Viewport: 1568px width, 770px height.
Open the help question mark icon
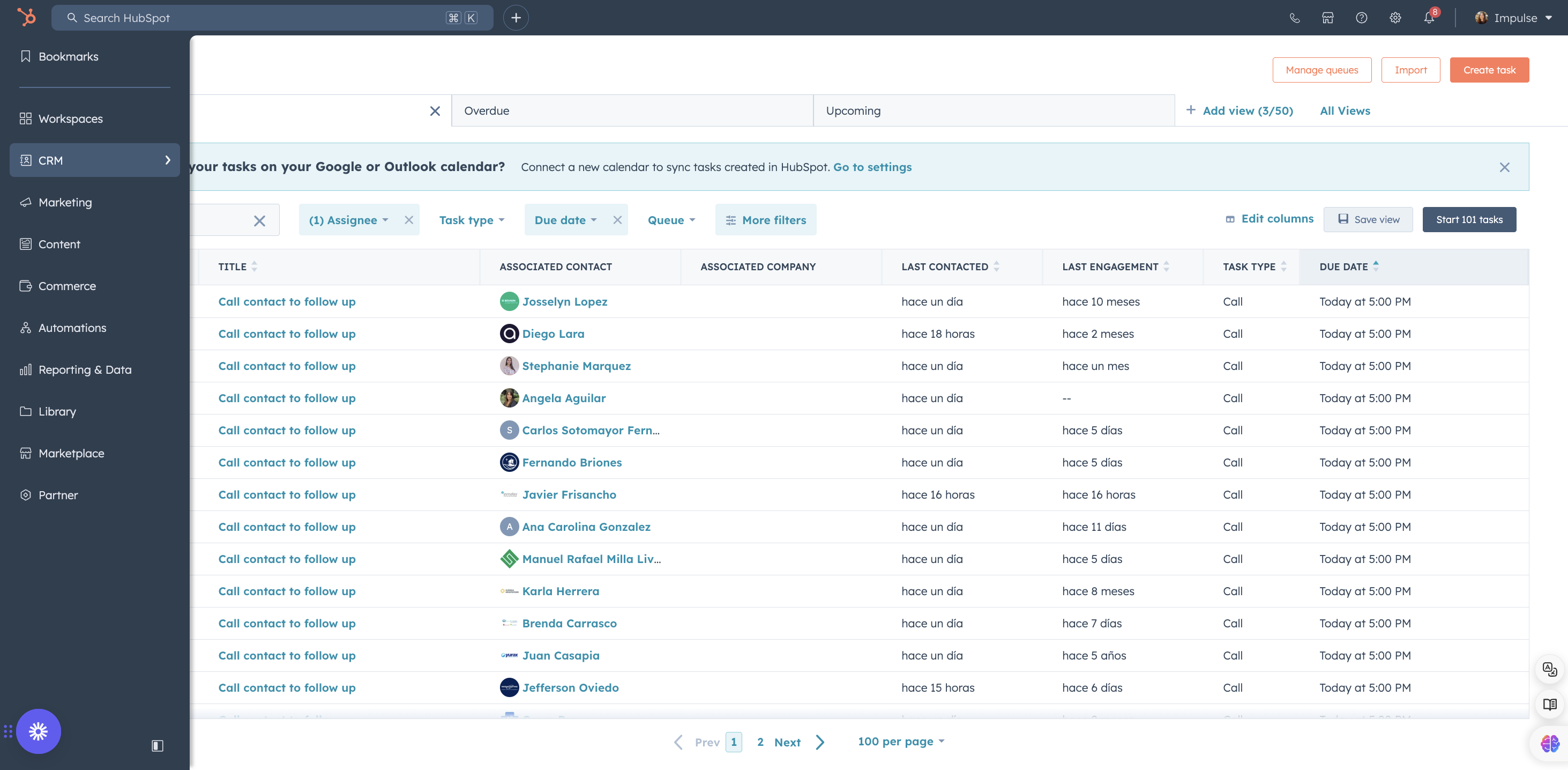click(x=1361, y=18)
